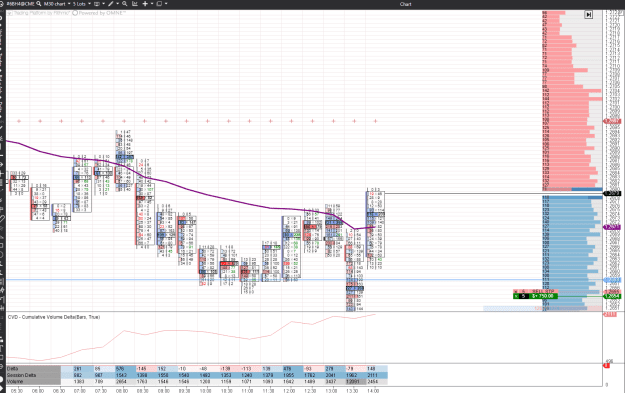Click the chart type icon in toolbar
This screenshot has height=393, width=625.
97,4
